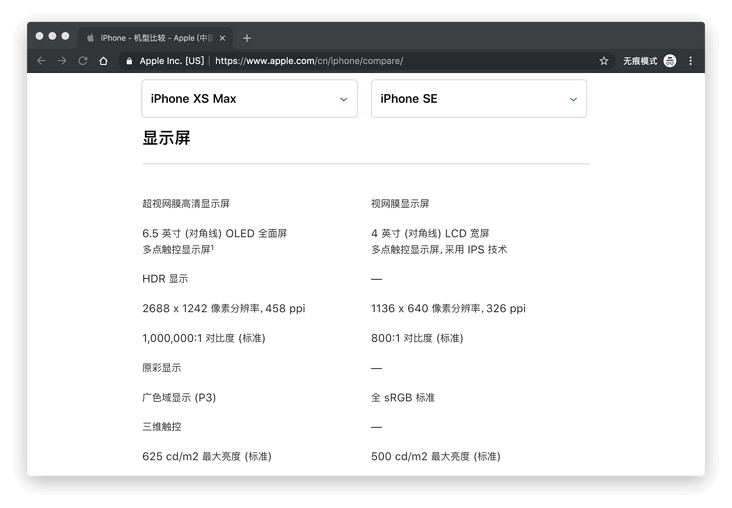
Task: Click 500 cd/m2 最大亮度 (标准)
Action: pyautogui.click(x=436, y=457)
